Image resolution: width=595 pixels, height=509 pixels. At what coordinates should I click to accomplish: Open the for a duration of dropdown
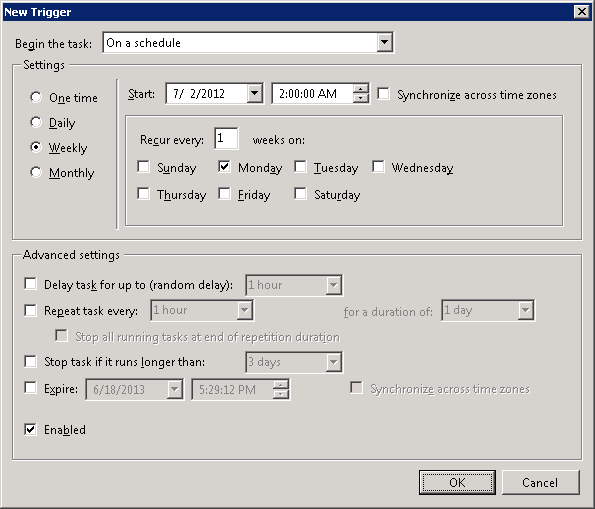pos(526,310)
